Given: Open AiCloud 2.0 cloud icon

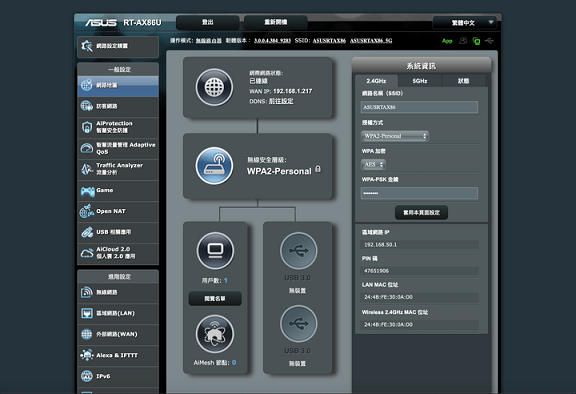Looking at the screenshot, I should point(87,253).
